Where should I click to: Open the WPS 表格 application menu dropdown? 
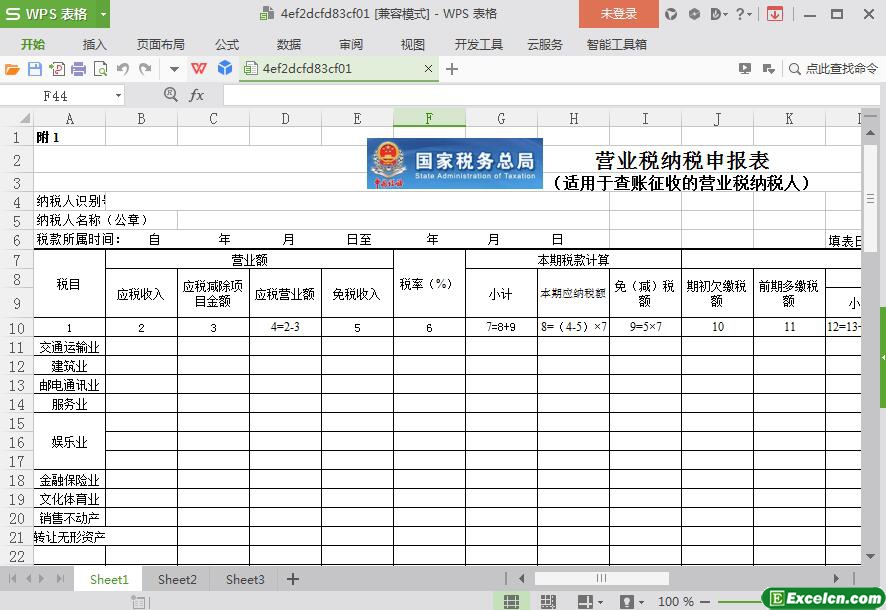coord(103,14)
